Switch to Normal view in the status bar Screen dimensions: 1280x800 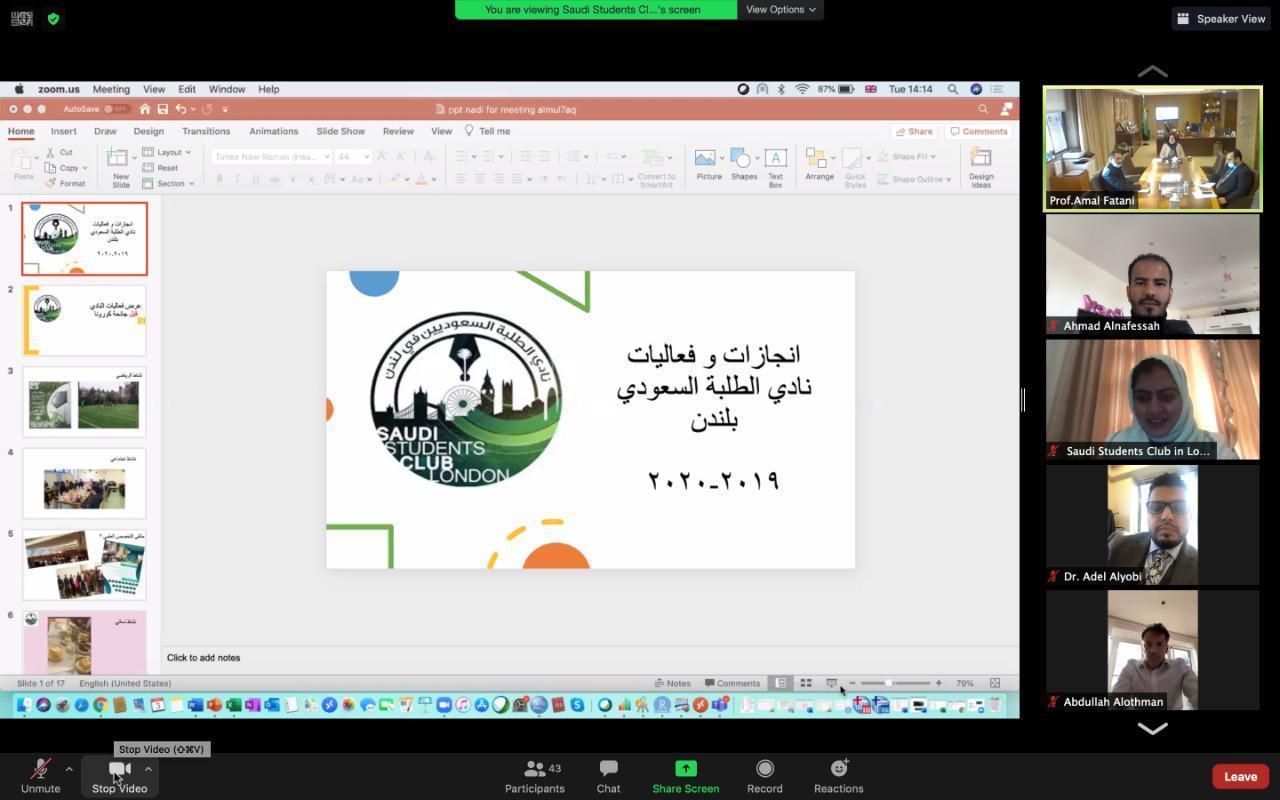781,683
